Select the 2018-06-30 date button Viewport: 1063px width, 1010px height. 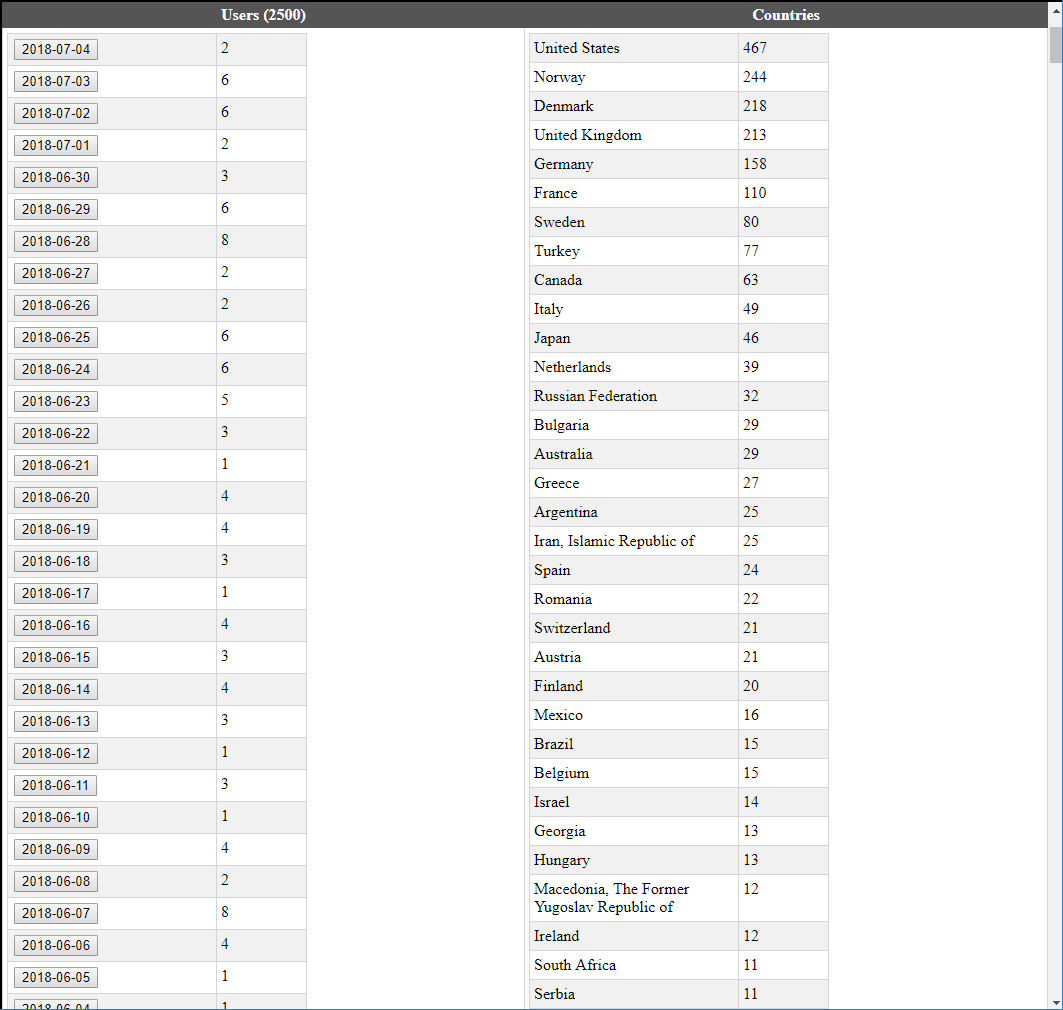point(56,177)
